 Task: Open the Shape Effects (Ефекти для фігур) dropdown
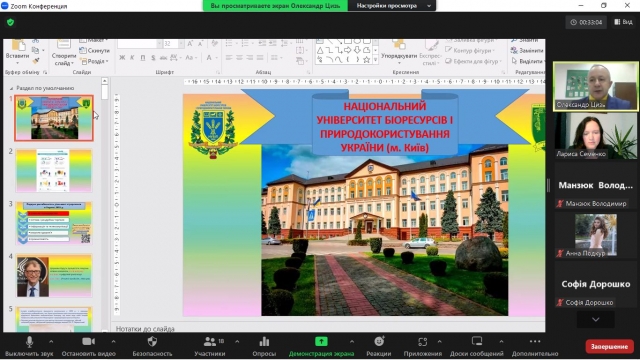click(473, 61)
